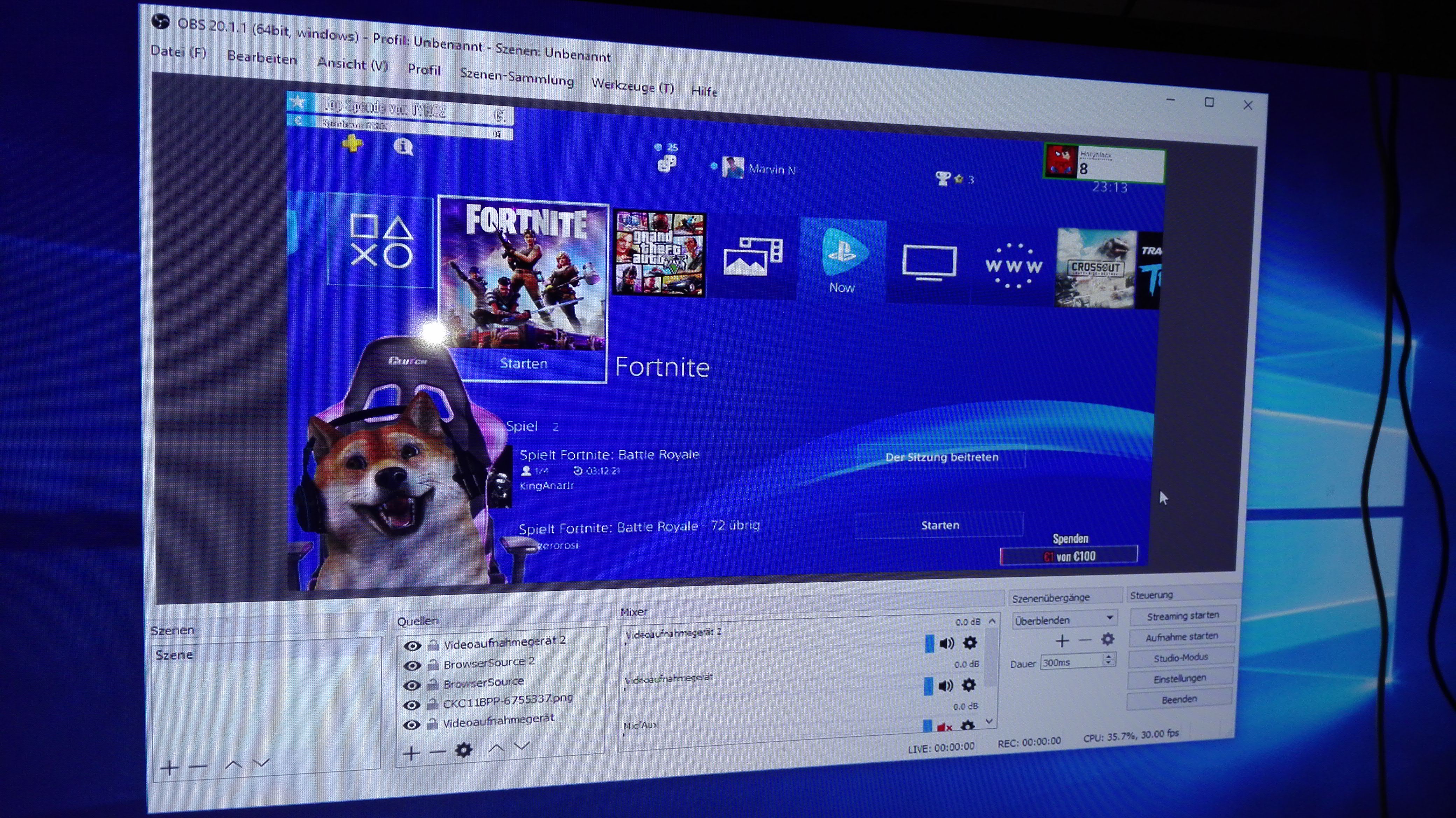Screen dimensions: 1456x818
Task: Mute Videoaufnahmegerät 2 speaker icon in mixer
Action: [x=946, y=643]
